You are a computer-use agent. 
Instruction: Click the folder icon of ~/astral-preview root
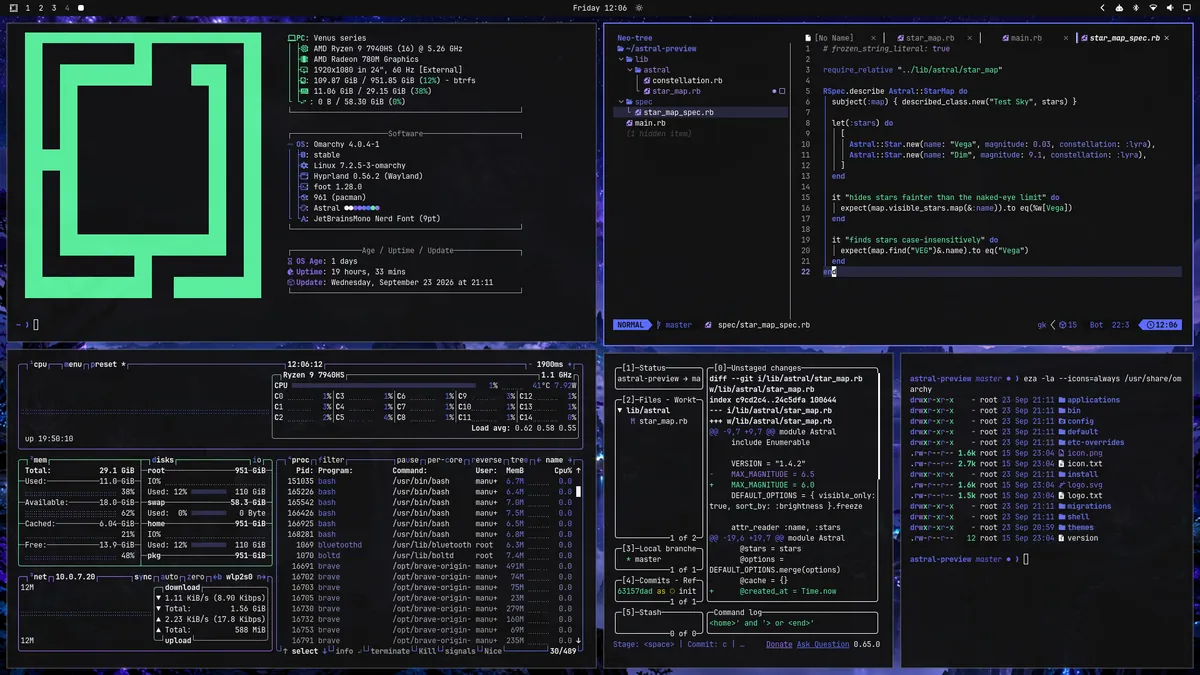coord(621,48)
